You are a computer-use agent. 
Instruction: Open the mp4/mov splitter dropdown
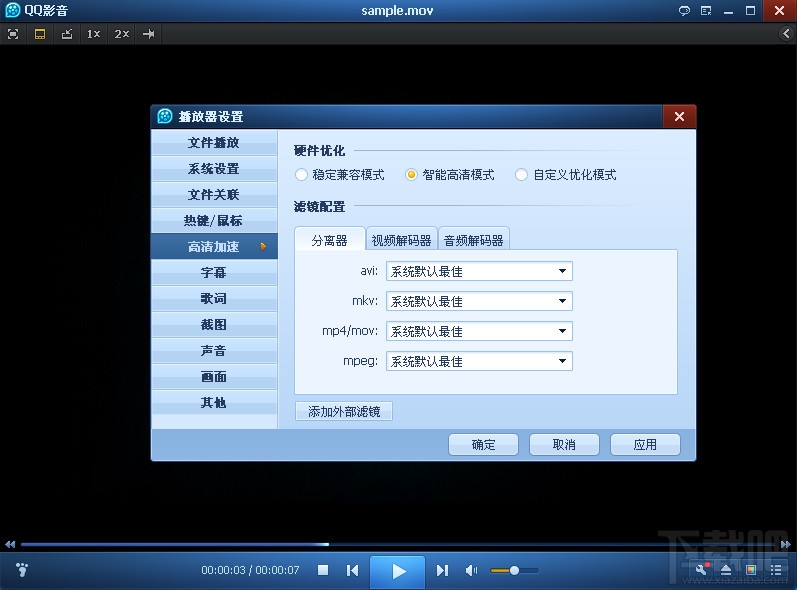coord(479,331)
